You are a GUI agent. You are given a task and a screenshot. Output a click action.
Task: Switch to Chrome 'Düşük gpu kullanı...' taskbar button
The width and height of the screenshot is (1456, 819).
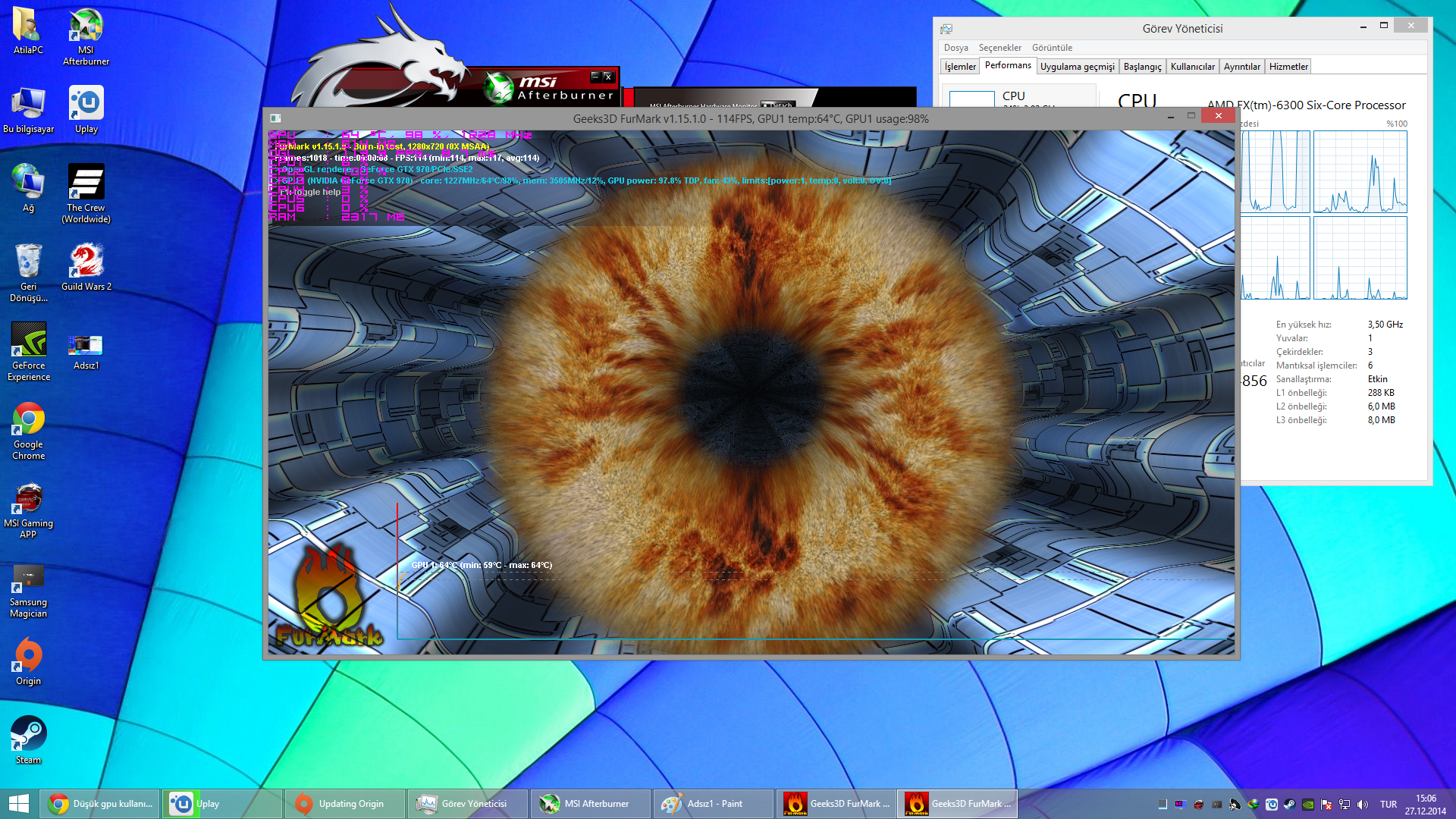[99, 804]
